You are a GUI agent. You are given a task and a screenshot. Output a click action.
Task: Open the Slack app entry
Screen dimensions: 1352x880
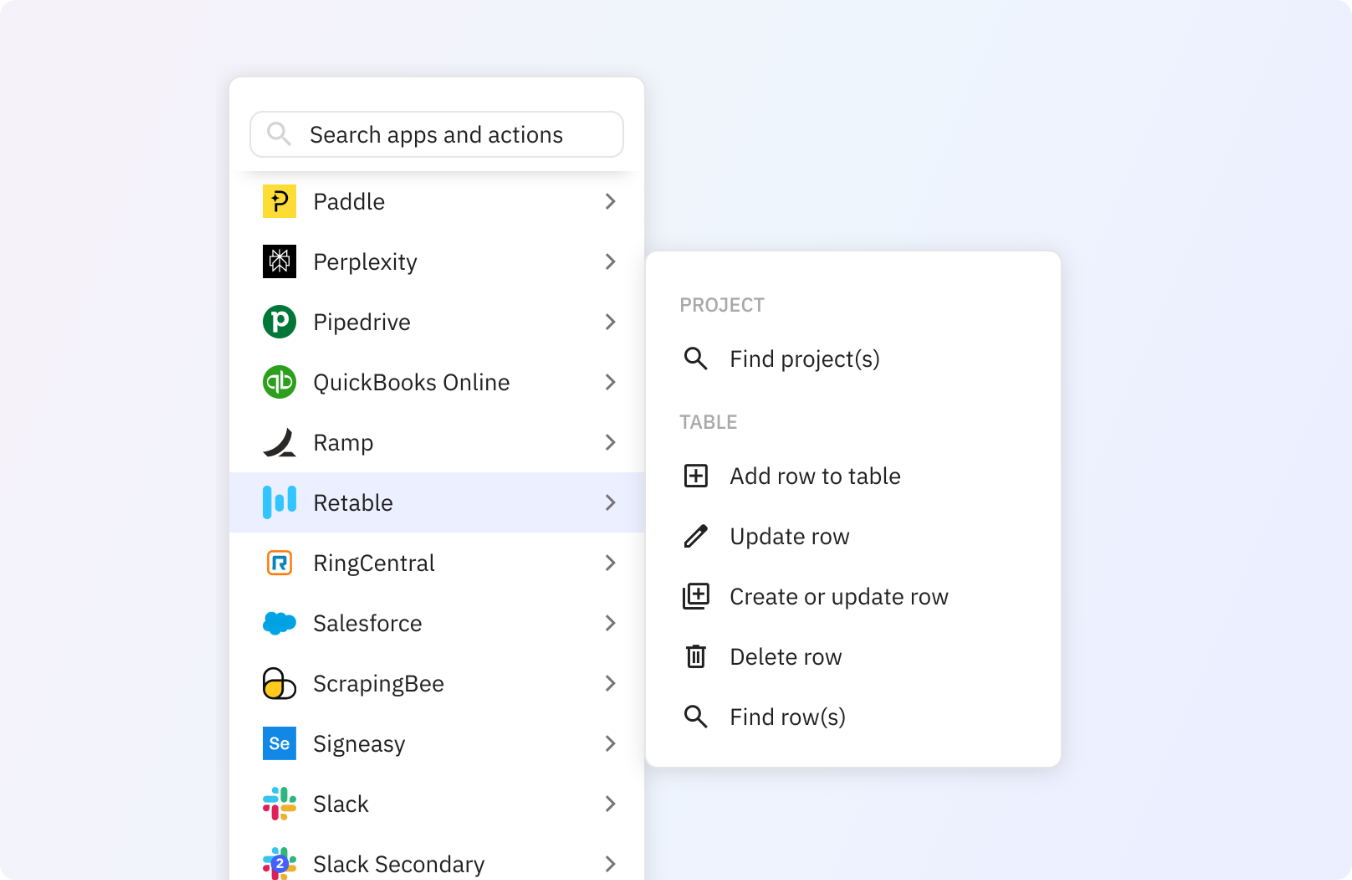click(436, 804)
